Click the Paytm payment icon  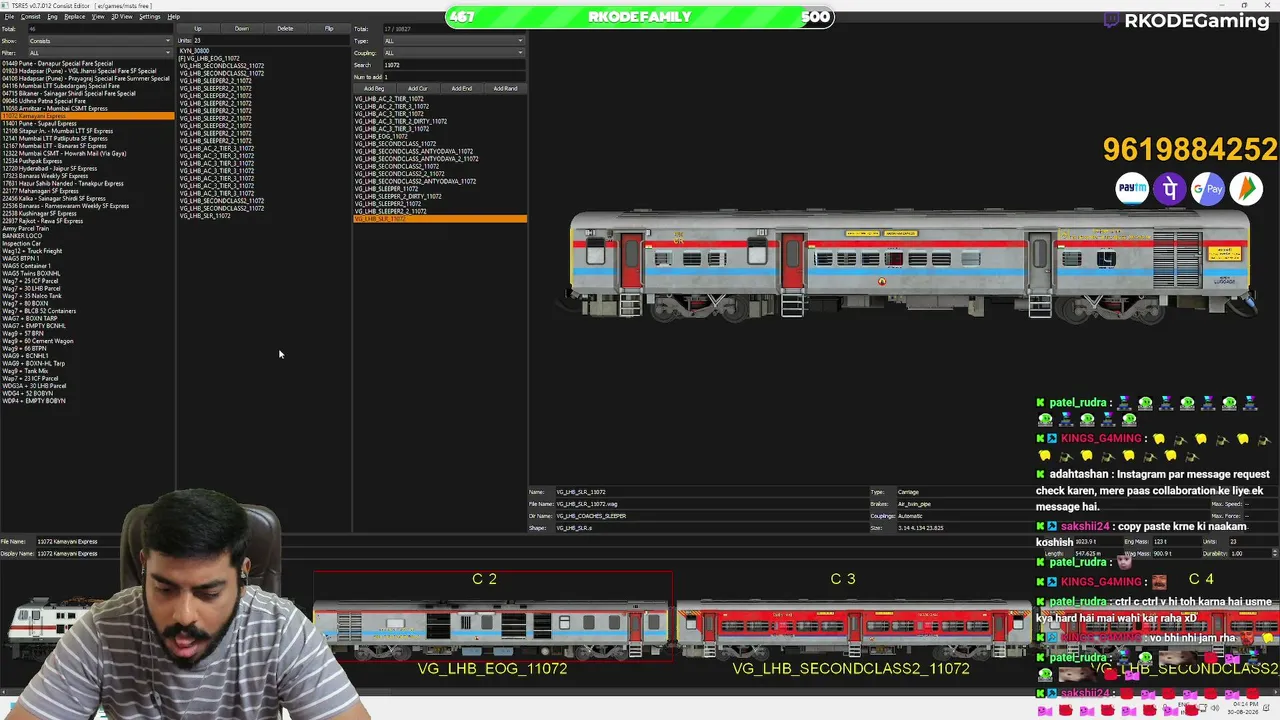[1132, 188]
